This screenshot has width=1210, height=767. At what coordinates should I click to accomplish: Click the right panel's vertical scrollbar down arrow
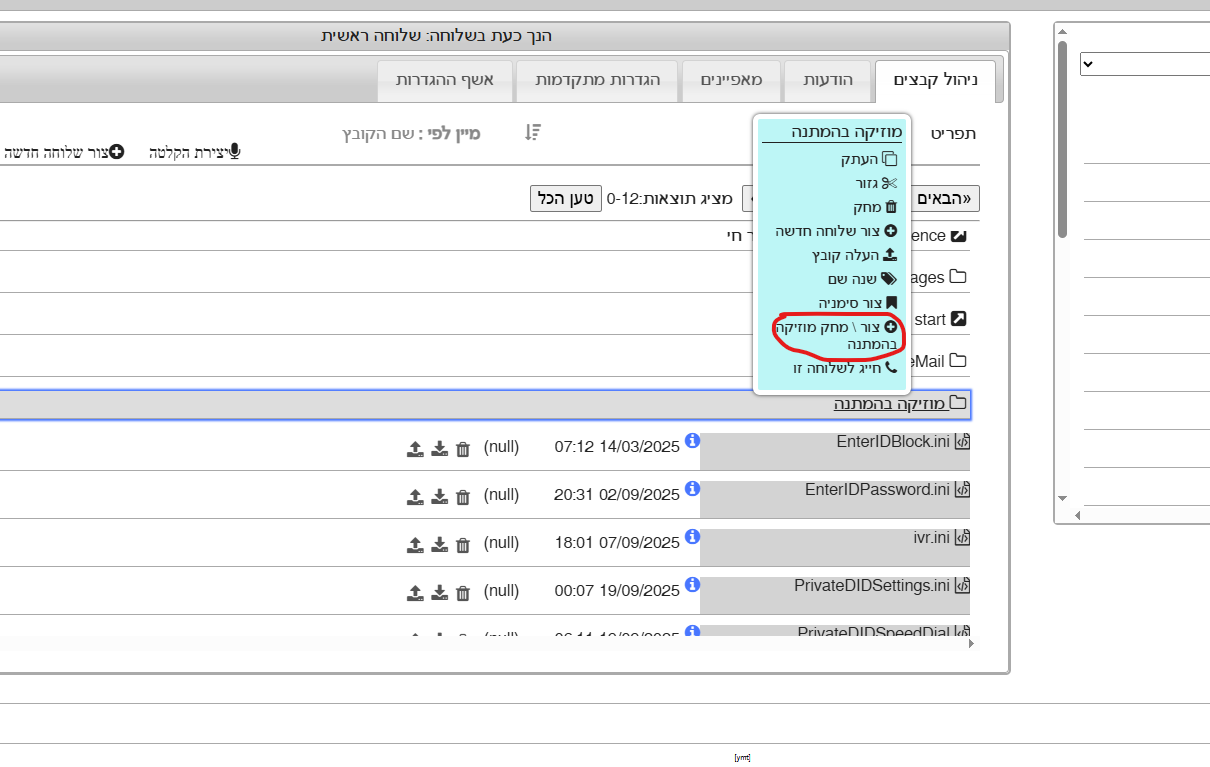1062,497
